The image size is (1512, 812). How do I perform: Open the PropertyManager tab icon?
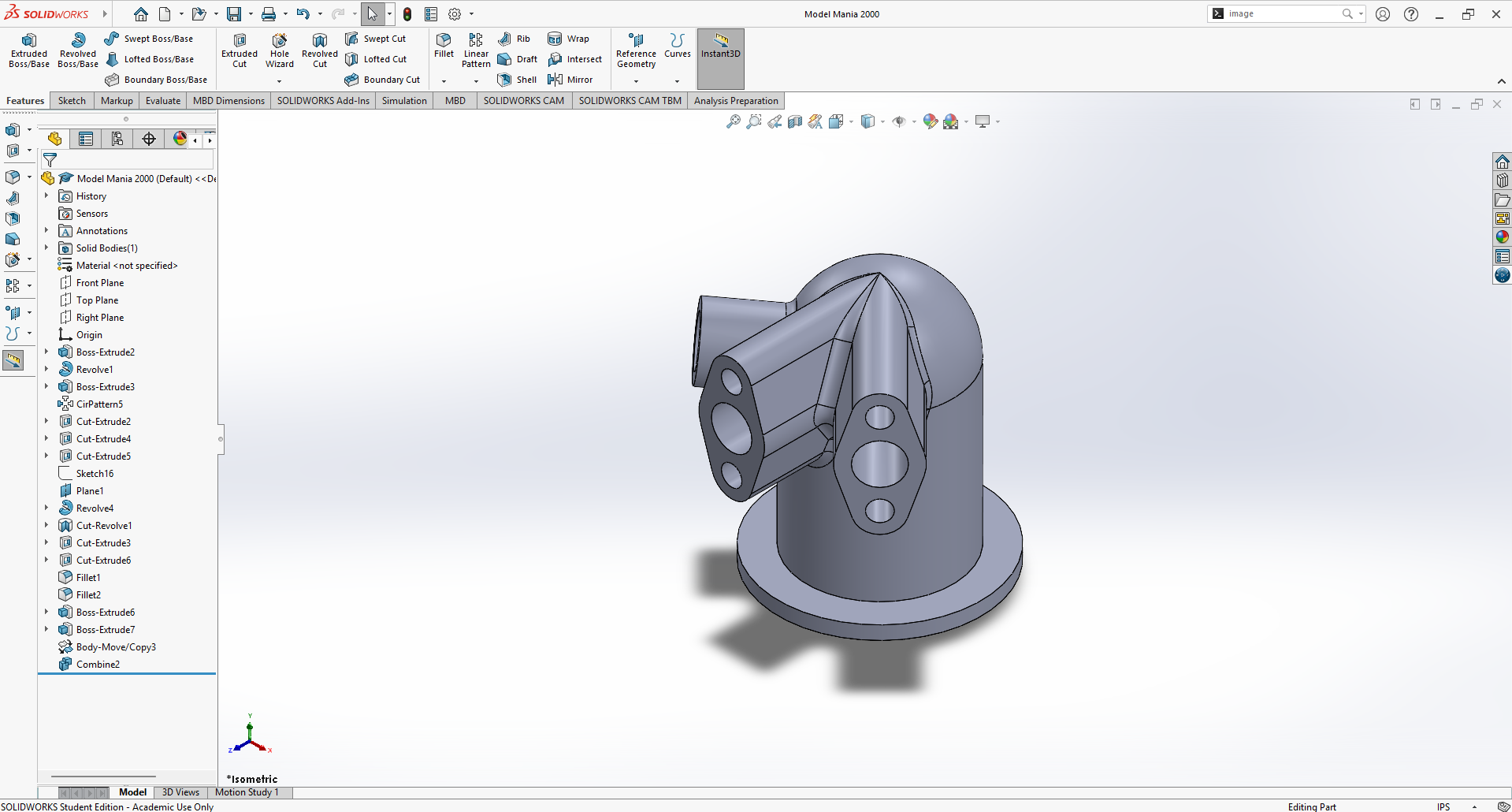(x=86, y=140)
